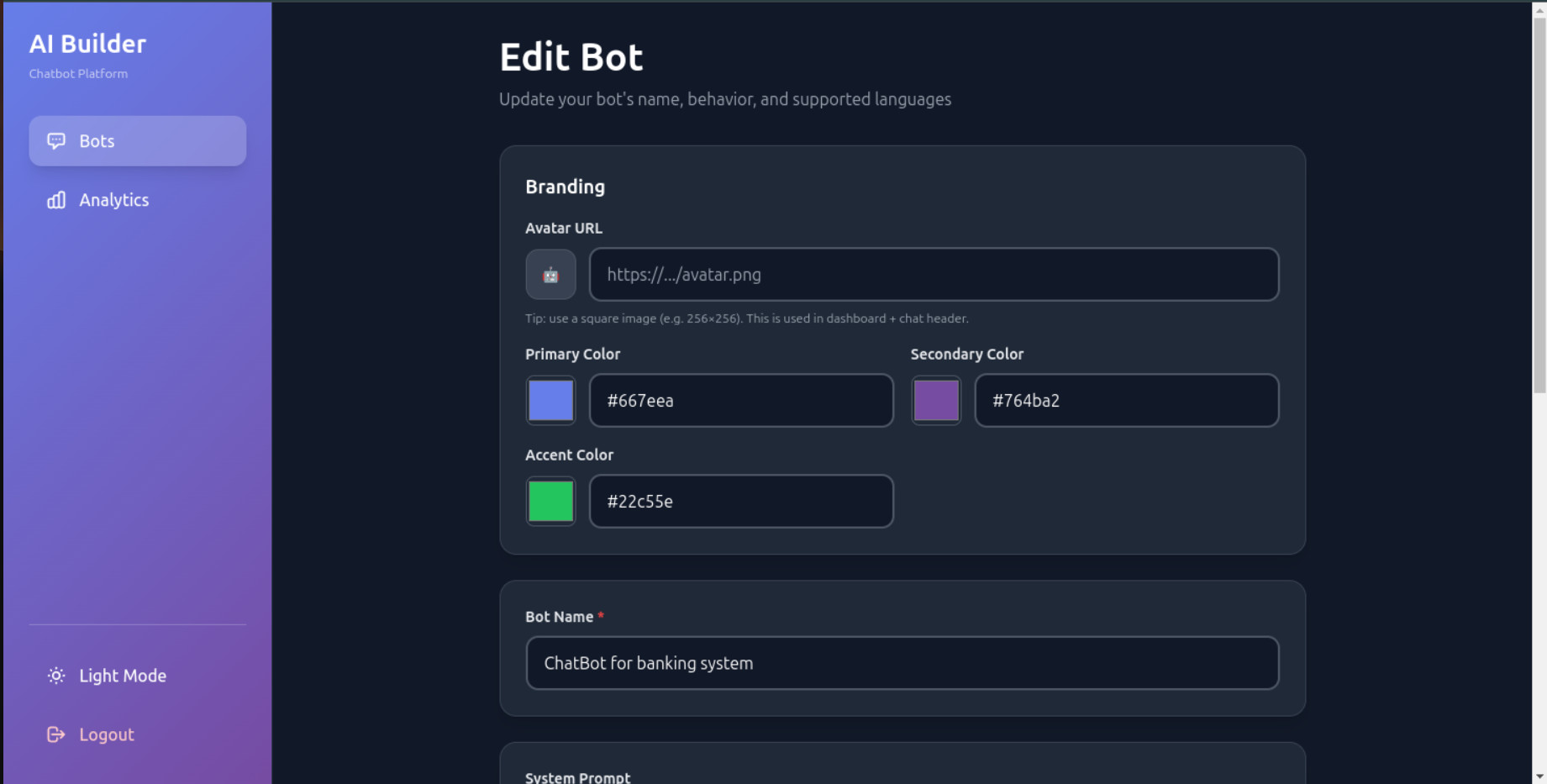The image size is (1547, 784).
Task: Click the Bots chat bubble icon
Action: pos(56,141)
